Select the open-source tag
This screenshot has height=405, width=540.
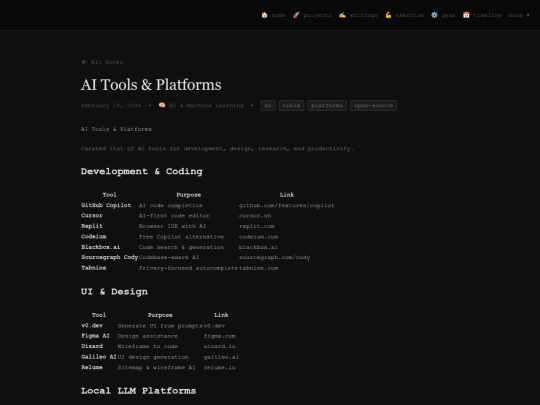tap(373, 105)
